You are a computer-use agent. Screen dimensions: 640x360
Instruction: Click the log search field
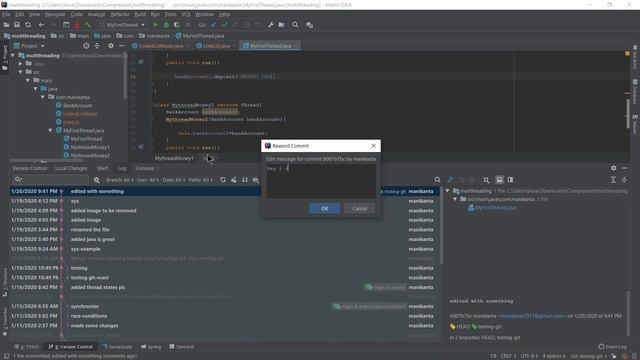point(51,180)
